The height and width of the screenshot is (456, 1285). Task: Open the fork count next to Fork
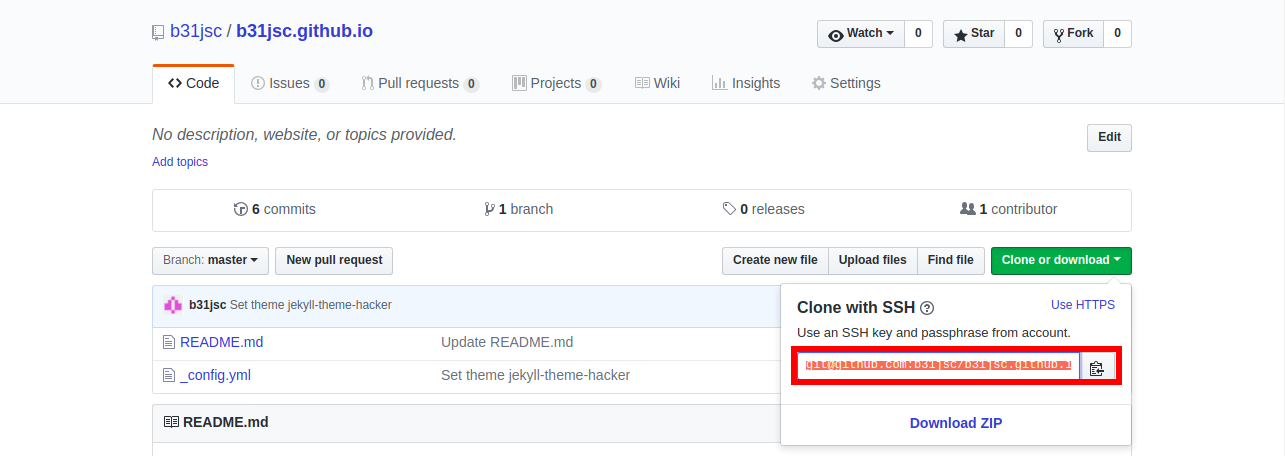click(1117, 34)
